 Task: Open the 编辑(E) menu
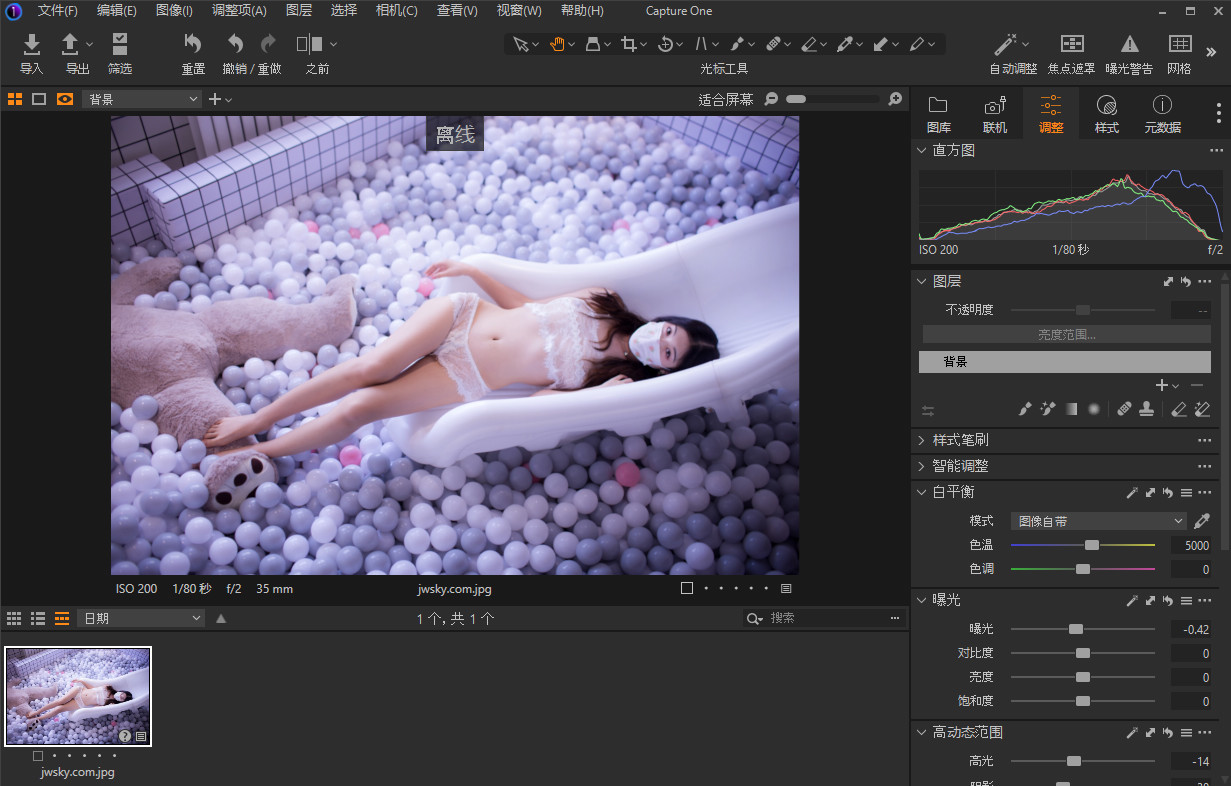116,11
